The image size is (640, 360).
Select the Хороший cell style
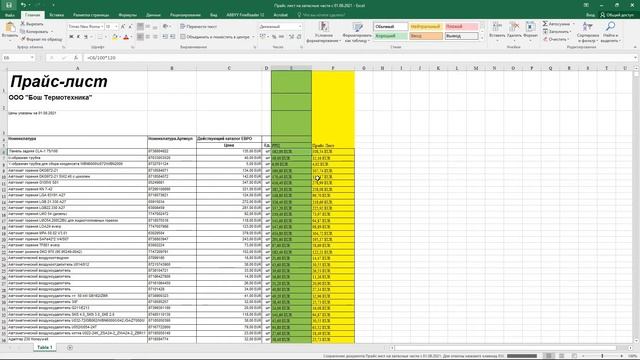pyautogui.click(x=390, y=36)
